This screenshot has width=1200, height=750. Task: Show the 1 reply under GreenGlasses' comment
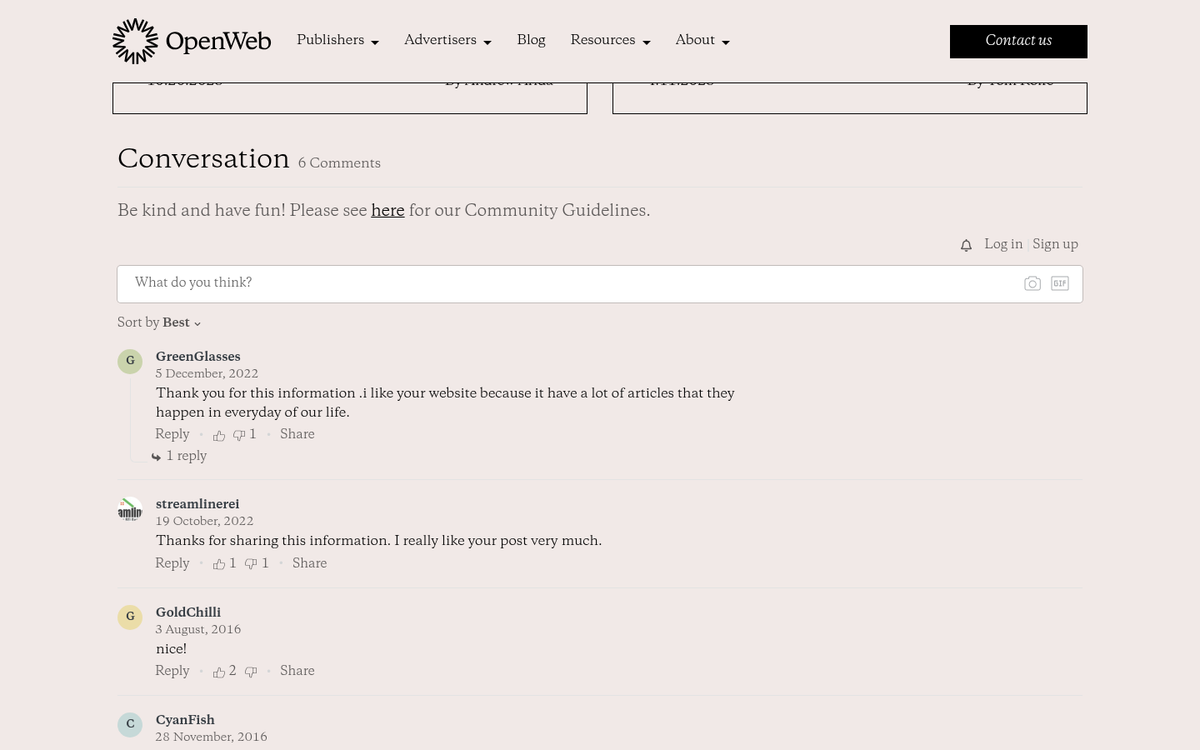(187, 456)
